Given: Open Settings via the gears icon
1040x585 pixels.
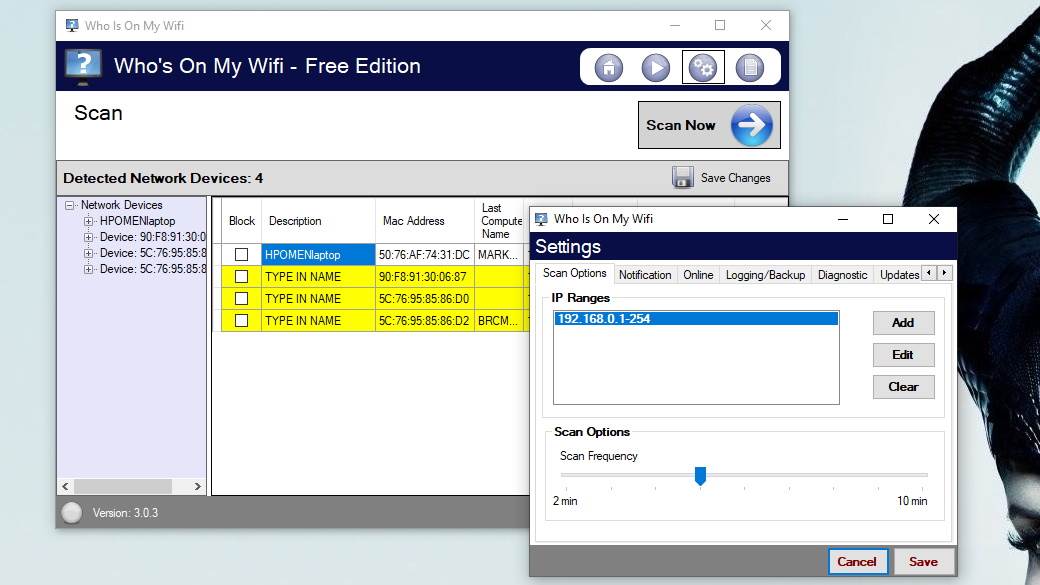Looking at the screenshot, I should point(703,66).
